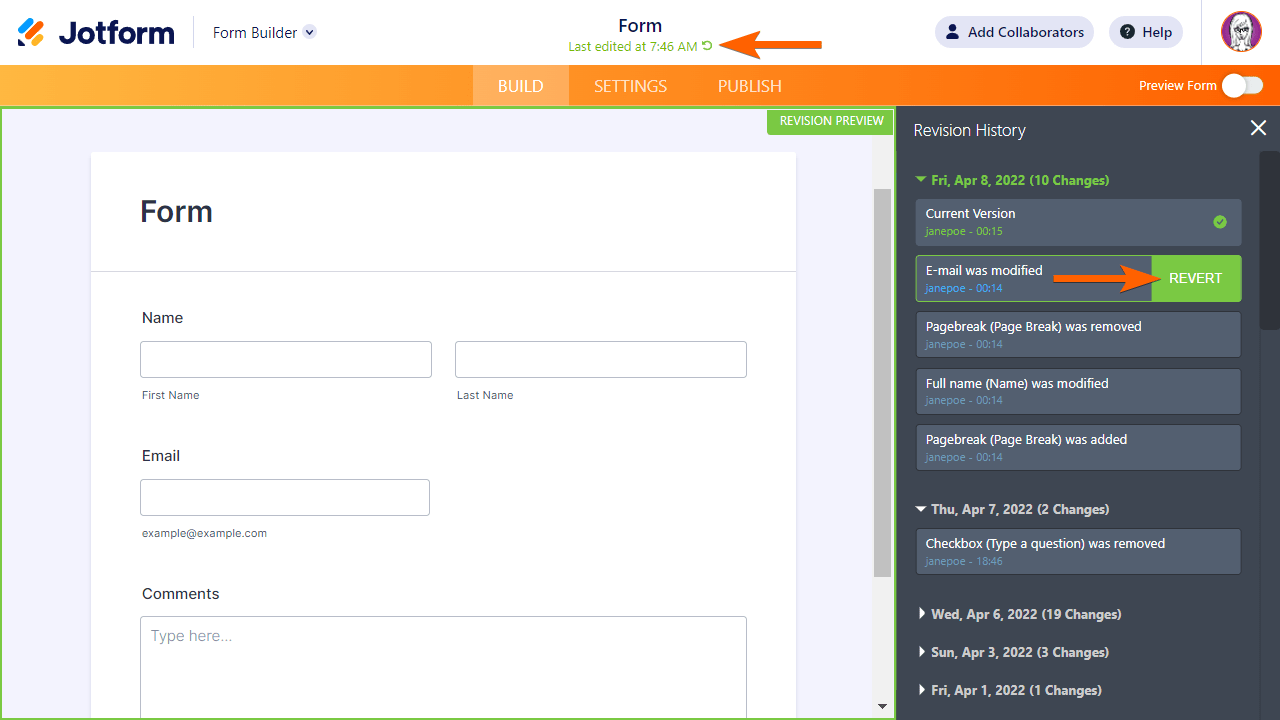Click the REVERT button

pos(1196,278)
